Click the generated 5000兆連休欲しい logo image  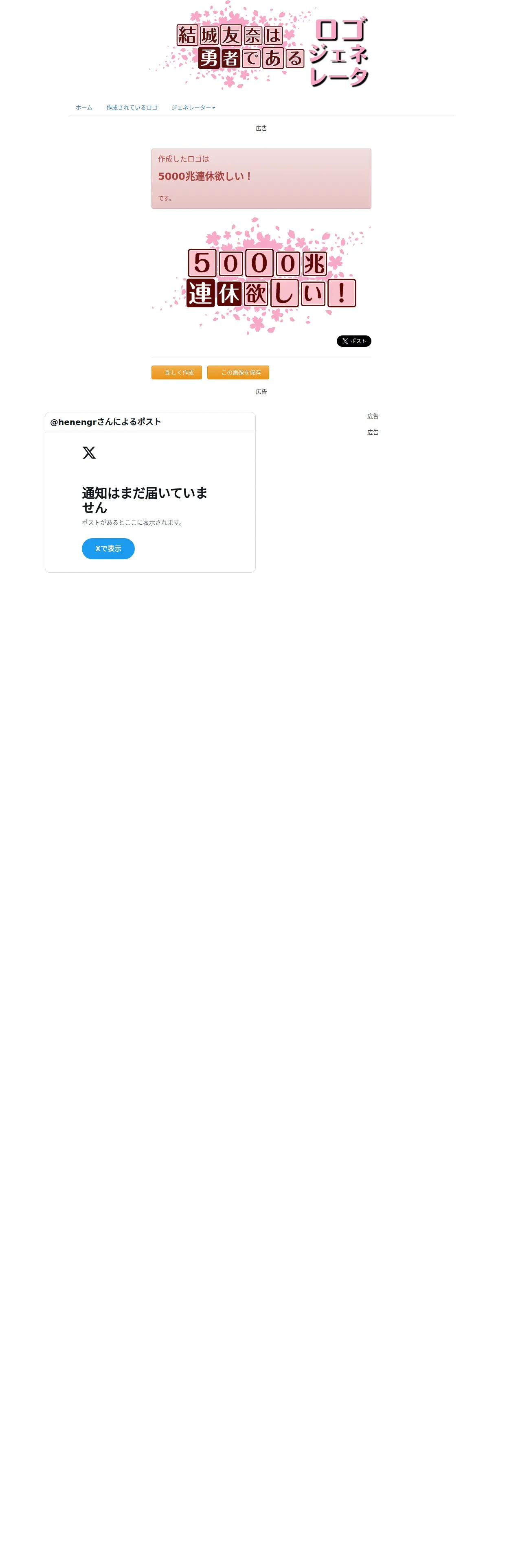click(261, 276)
